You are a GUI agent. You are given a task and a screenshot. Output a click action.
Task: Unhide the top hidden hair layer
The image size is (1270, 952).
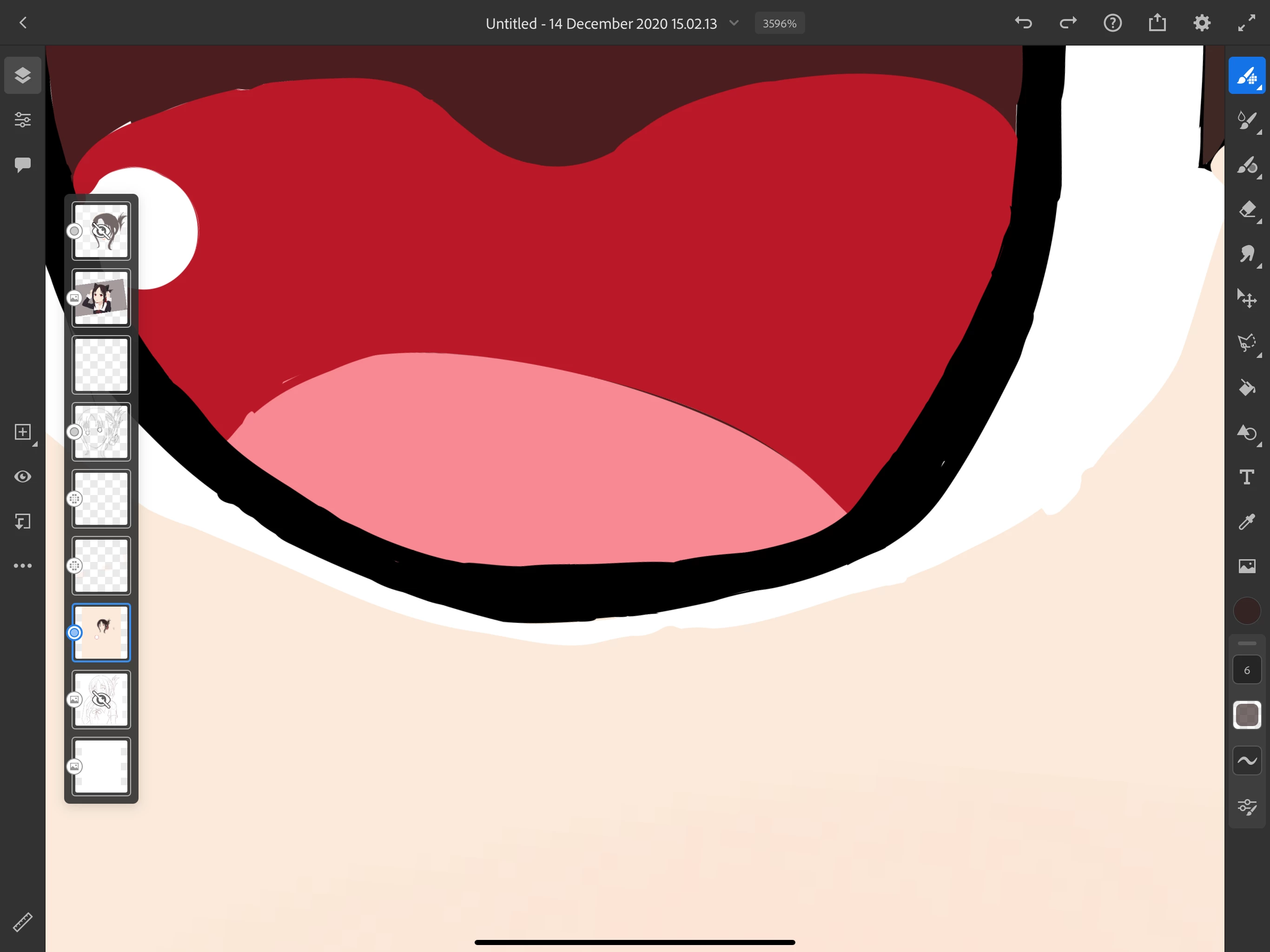(x=101, y=231)
